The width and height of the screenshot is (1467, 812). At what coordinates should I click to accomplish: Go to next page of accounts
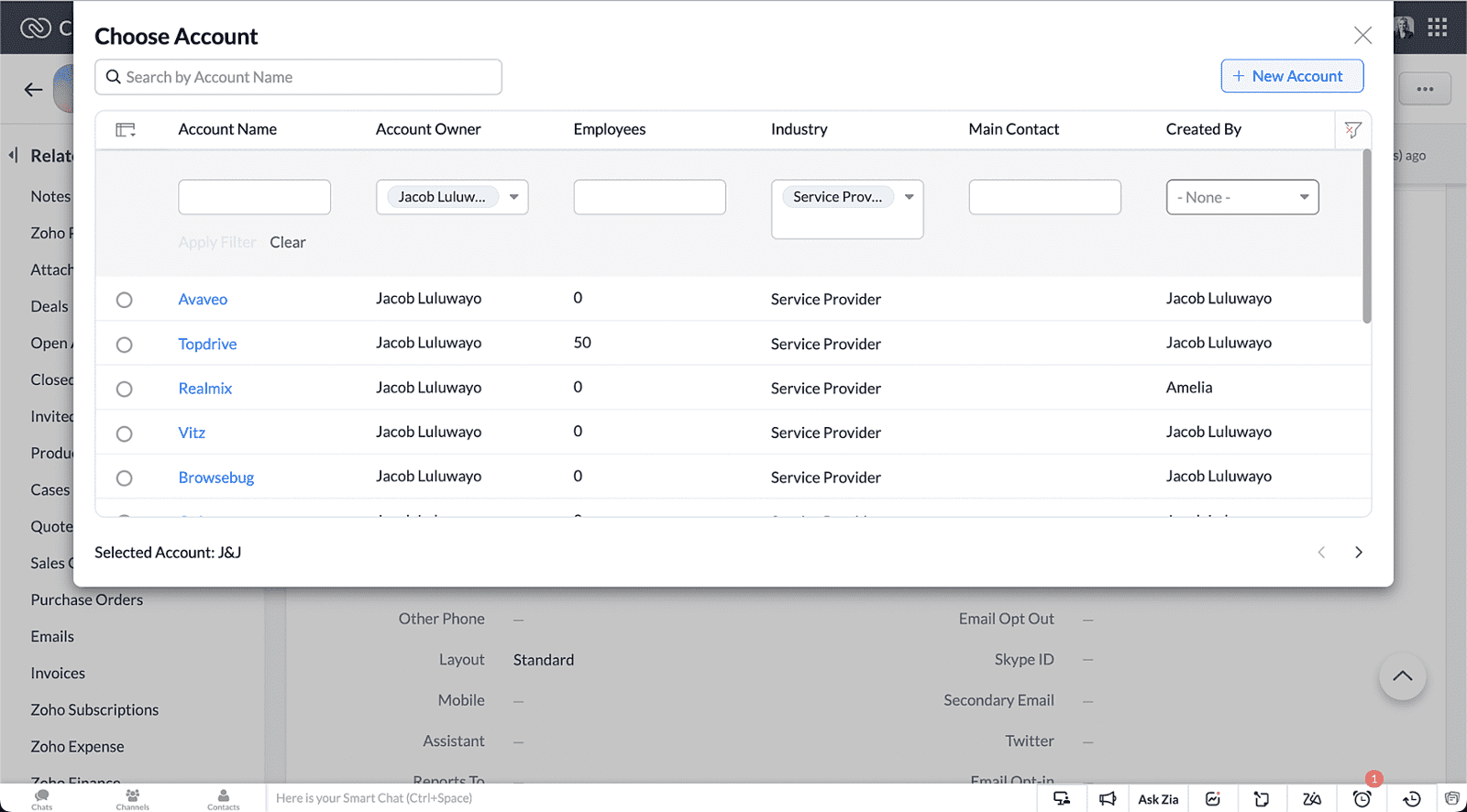[1358, 552]
